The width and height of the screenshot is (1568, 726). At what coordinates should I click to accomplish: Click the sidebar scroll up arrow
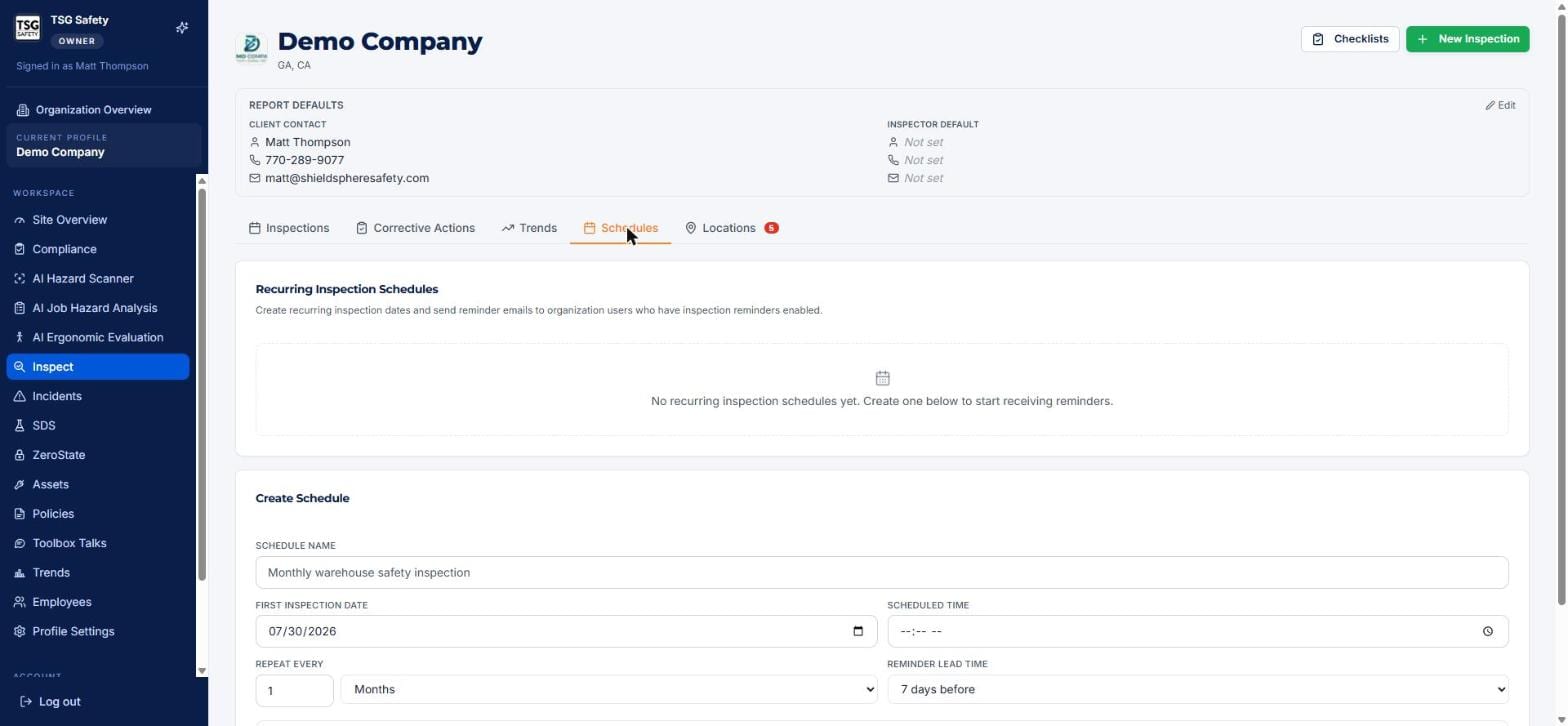202,181
